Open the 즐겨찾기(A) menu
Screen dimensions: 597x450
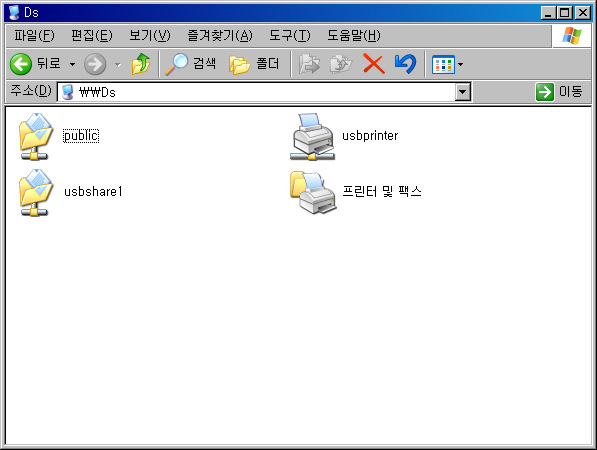220,35
